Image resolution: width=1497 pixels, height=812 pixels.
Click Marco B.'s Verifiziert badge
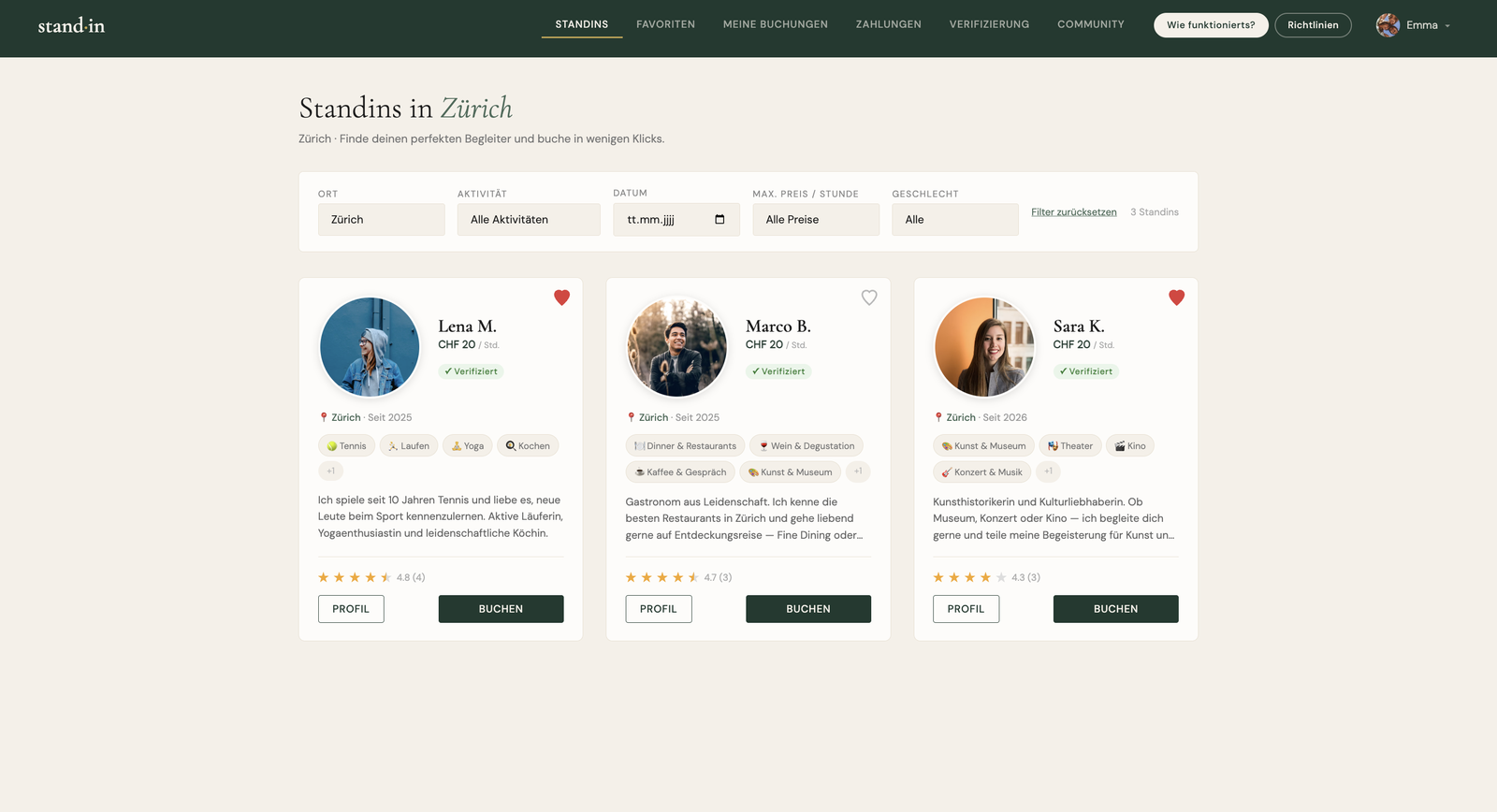tap(778, 371)
